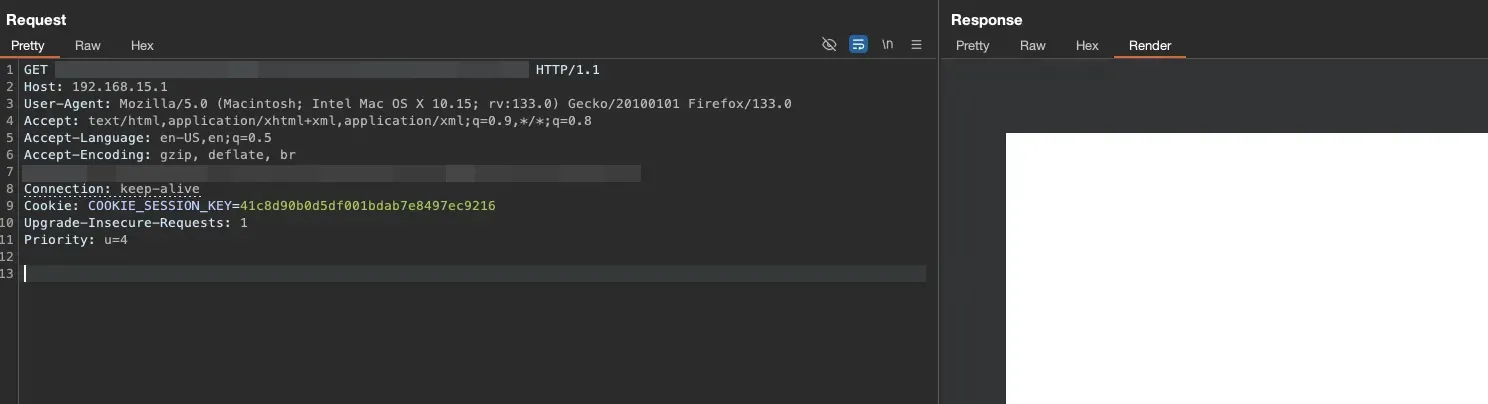Screen dimensions: 1488x404
Task: Click the Accept-Encoding header line
Action: pos(160,155)
